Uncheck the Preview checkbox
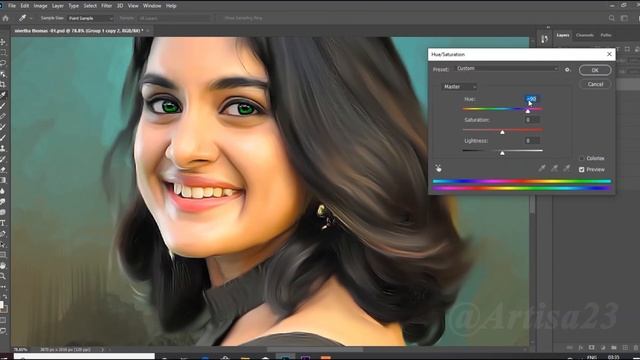The image size is (640, 360). pyautogui.click(x=582, y=169)
